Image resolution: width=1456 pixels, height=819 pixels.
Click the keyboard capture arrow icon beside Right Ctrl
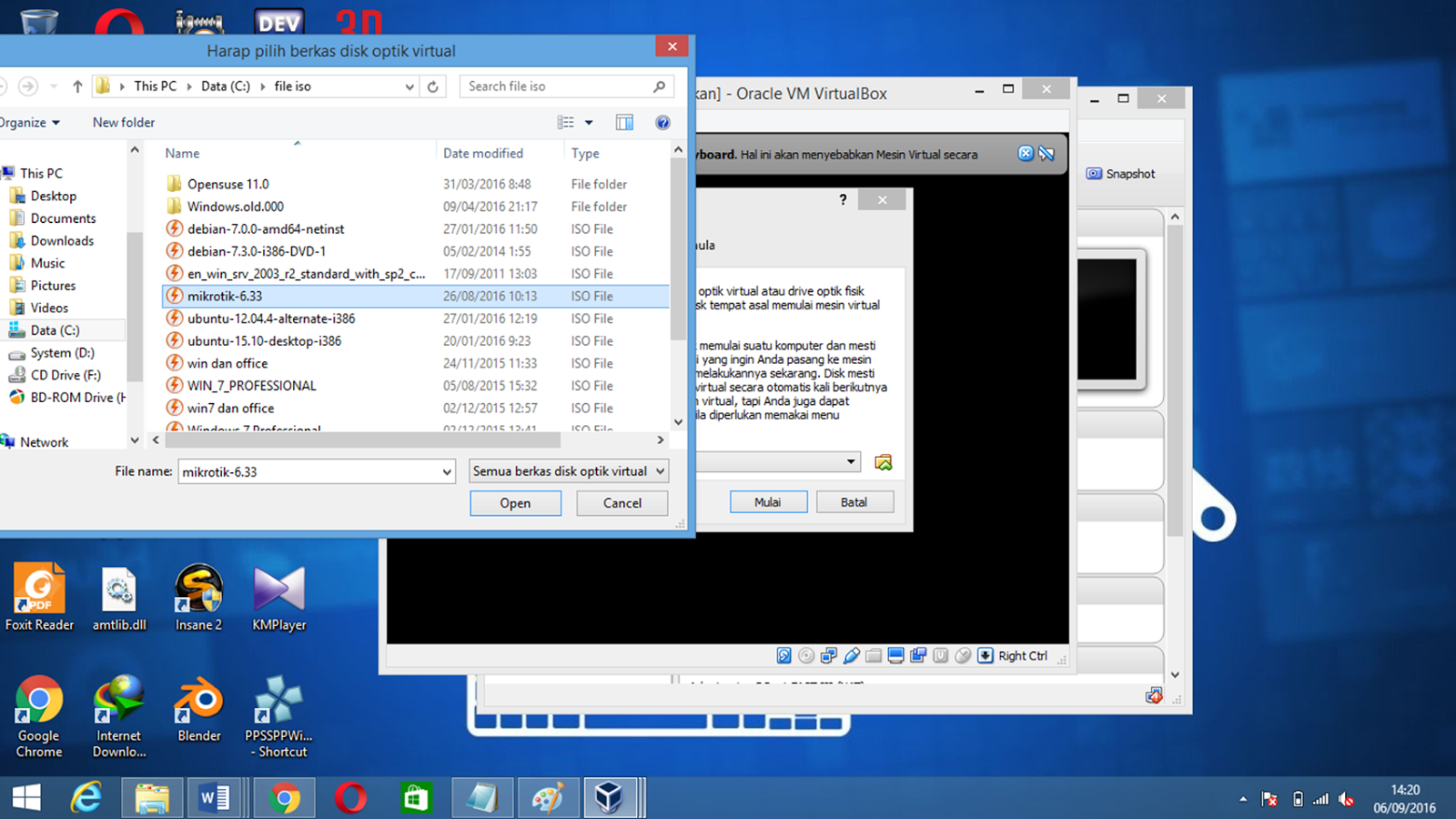pos(986,655)
